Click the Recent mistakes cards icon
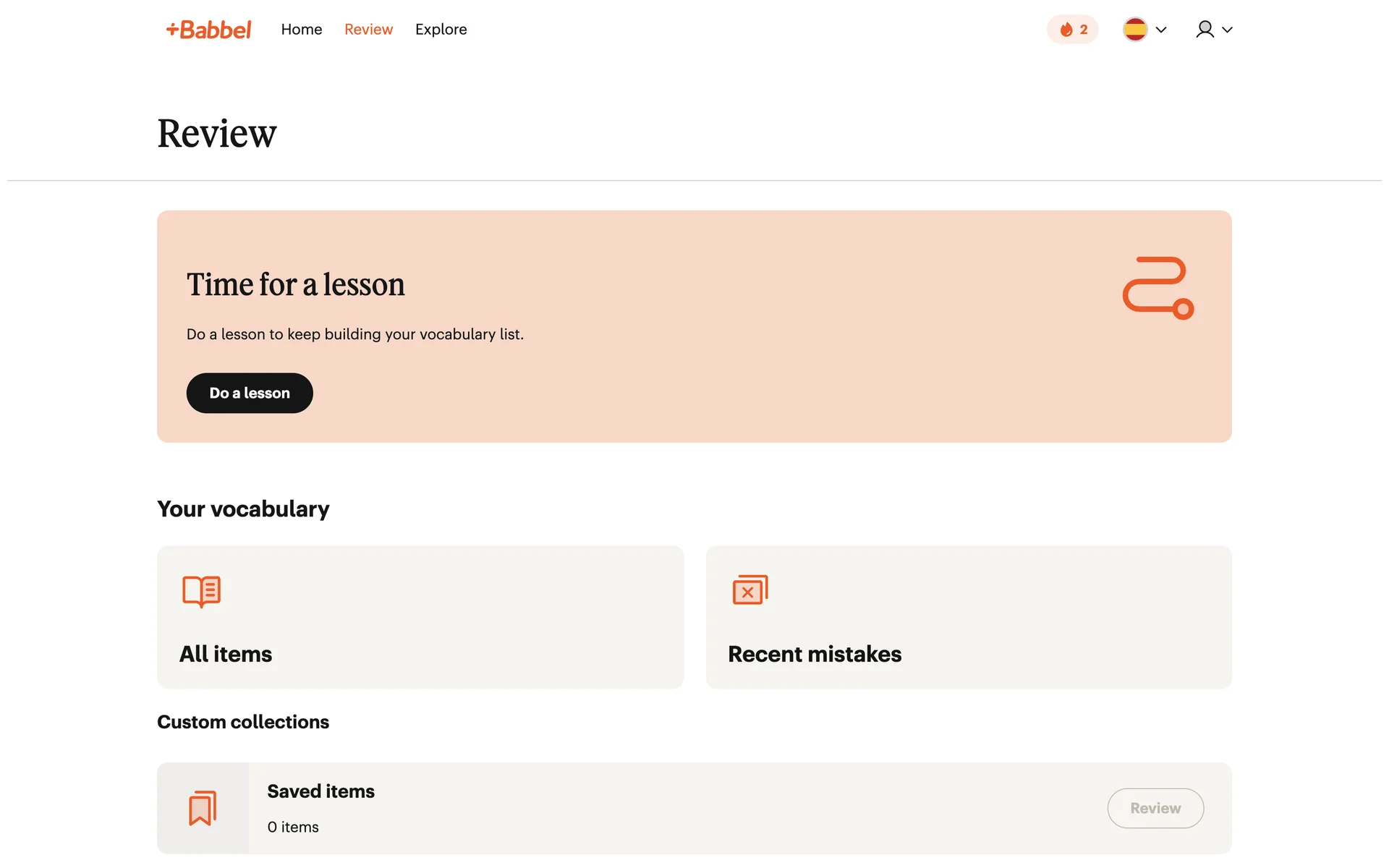1389x868 pixels. tap(749, 590)
